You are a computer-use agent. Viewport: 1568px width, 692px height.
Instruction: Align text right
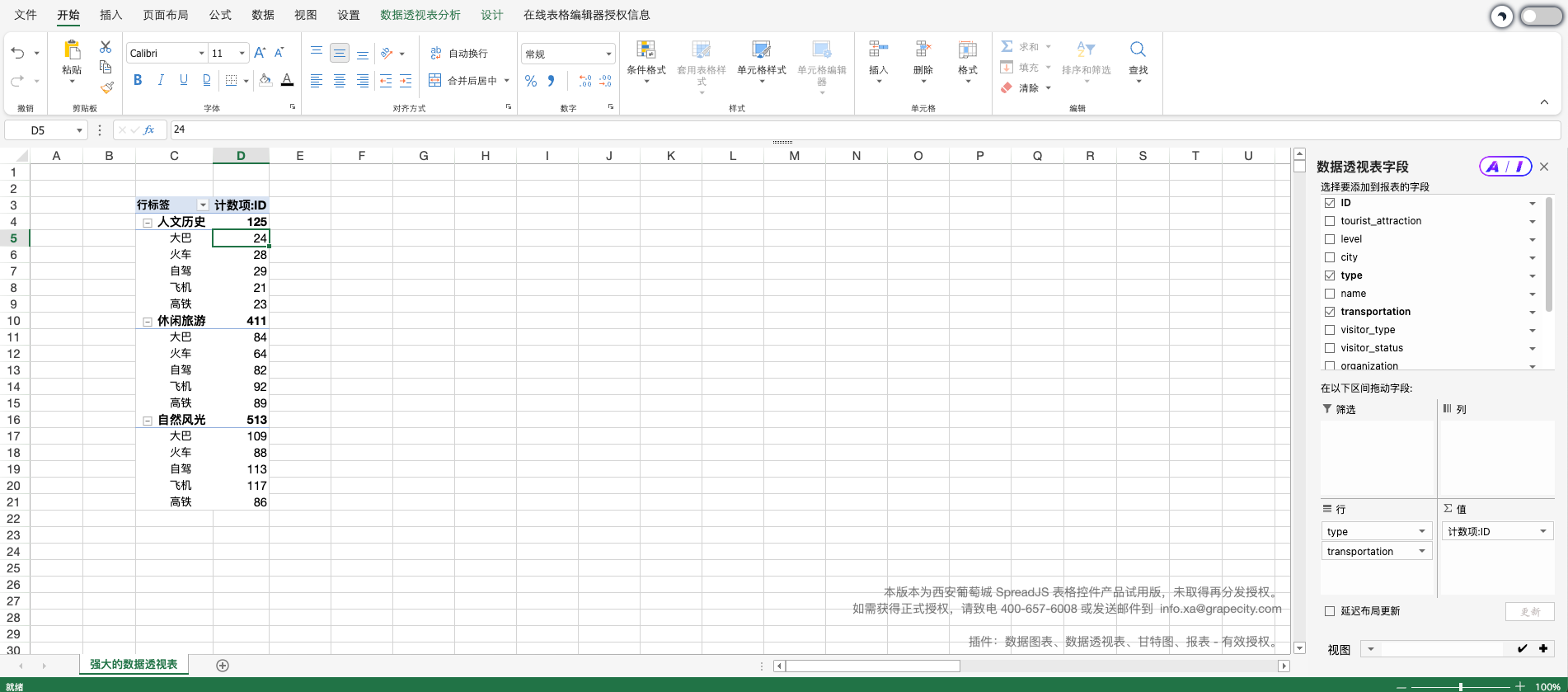point(363,80)
